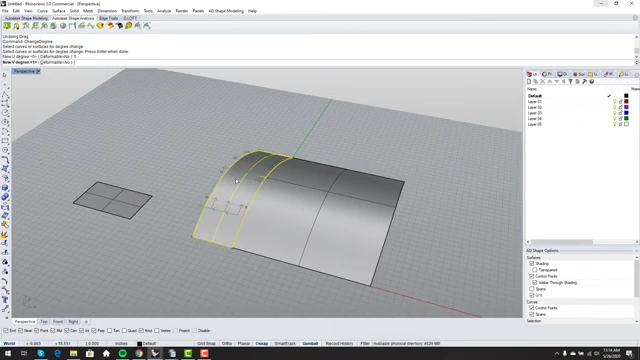Open the Microsoft Store taskbar icon
This screenshot has height=360, width=640.
point(90,353)
